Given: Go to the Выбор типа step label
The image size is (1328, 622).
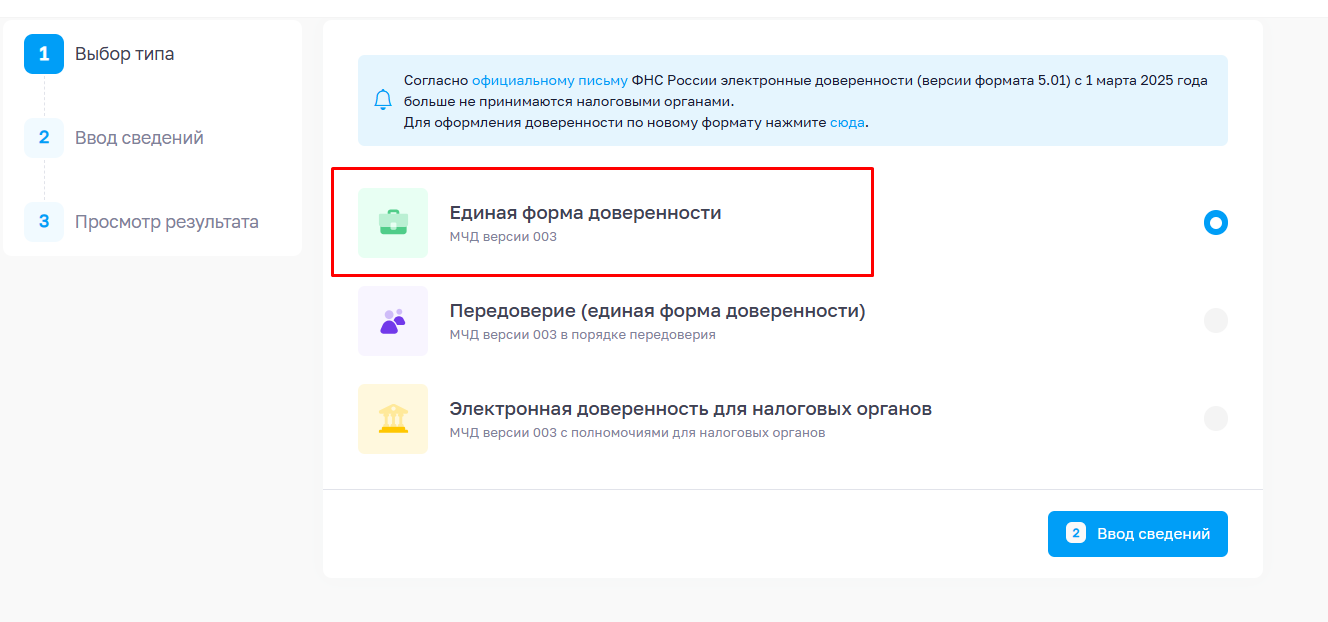Looking at the screenshot, I should click(x=124, y=54).
